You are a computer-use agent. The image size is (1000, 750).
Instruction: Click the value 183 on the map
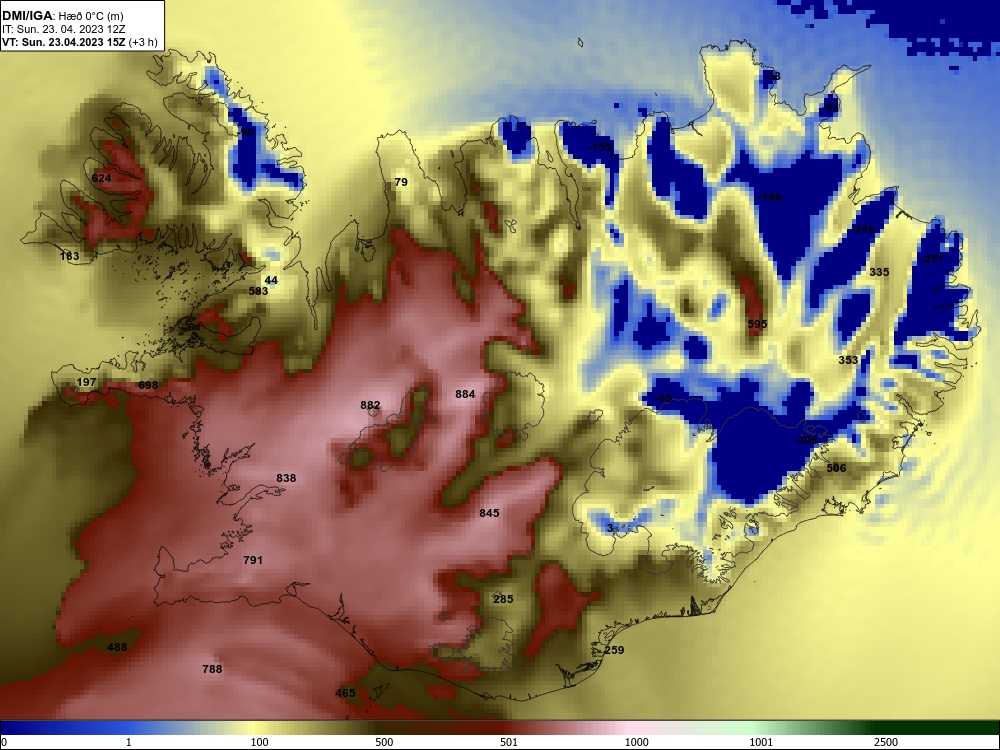click(70, 256)
